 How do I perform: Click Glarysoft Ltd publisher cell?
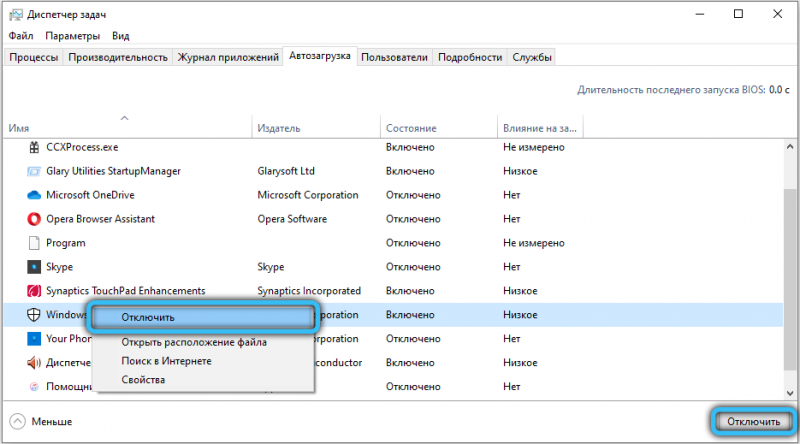pos(286,171)
